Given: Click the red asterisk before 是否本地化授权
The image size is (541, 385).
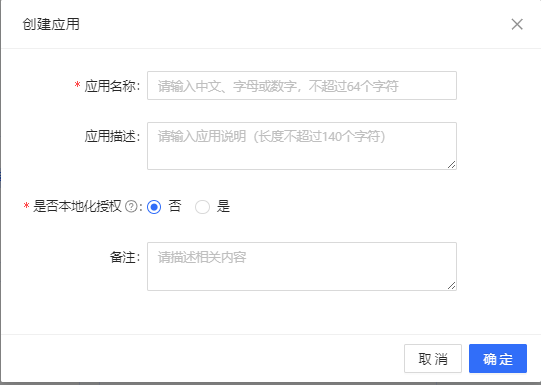Looking at the screenshot, I should point(26,206).
